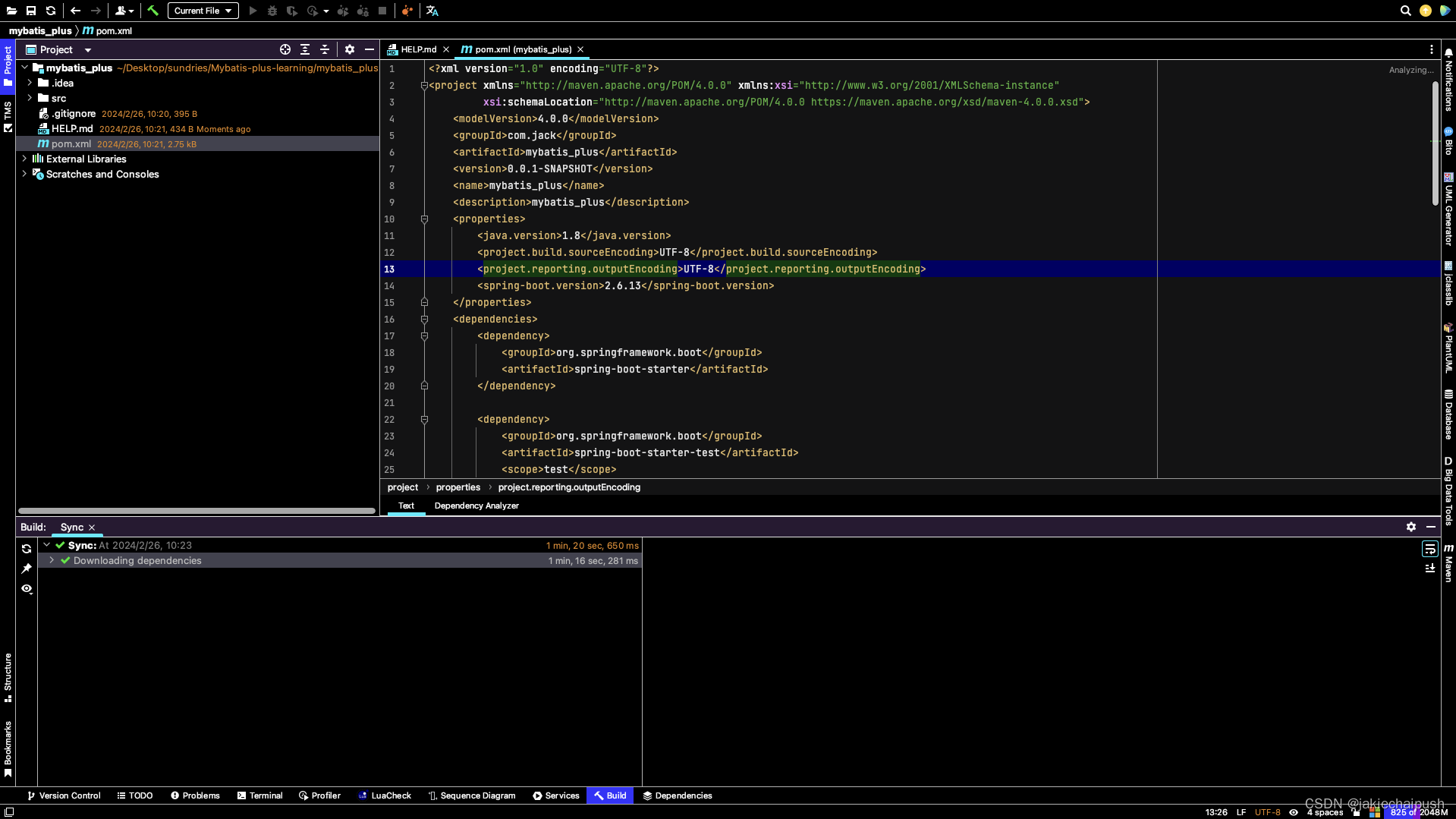Open Sequence Diagram tool window
This screenshot has width=1456, height=819.
[471, 795]
